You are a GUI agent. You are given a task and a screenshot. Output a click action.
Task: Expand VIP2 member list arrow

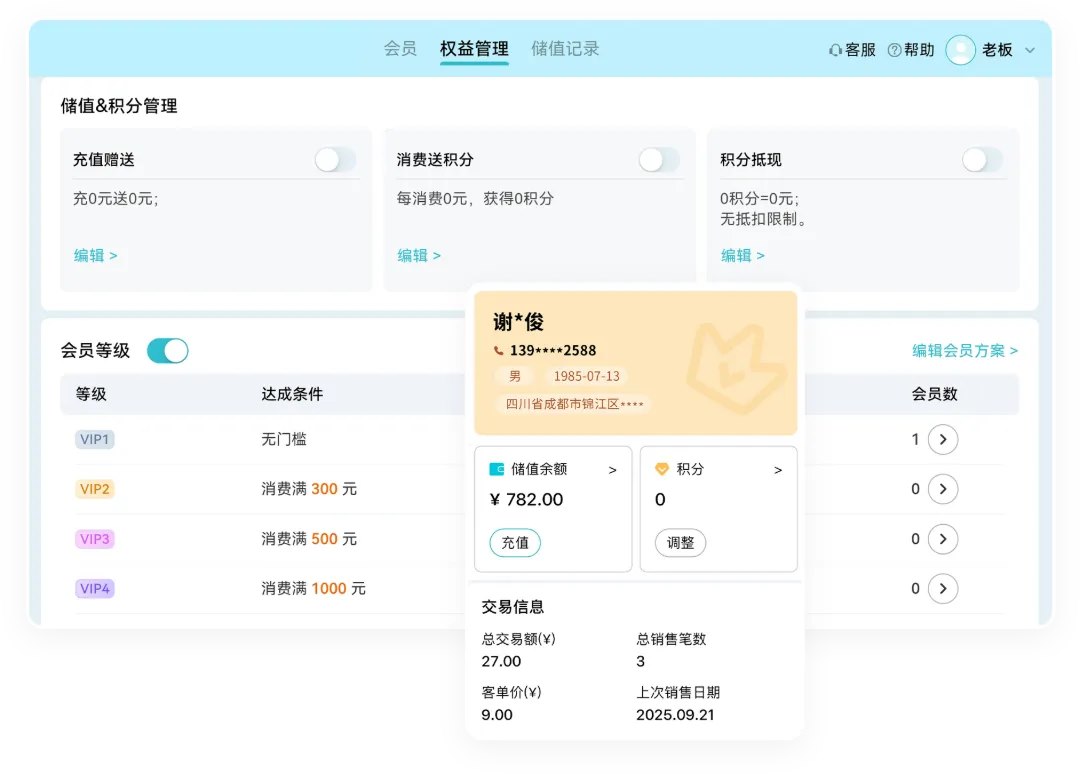pos(943,489)
